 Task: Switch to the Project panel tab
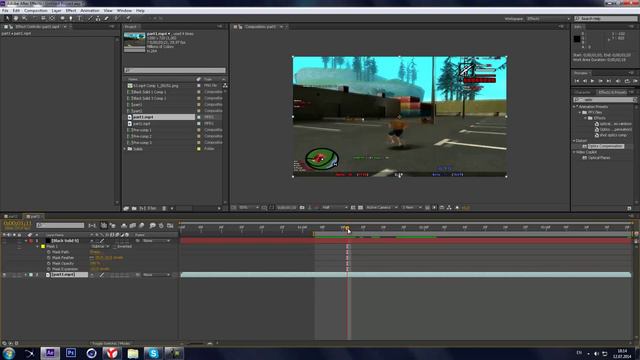(131, 27)
